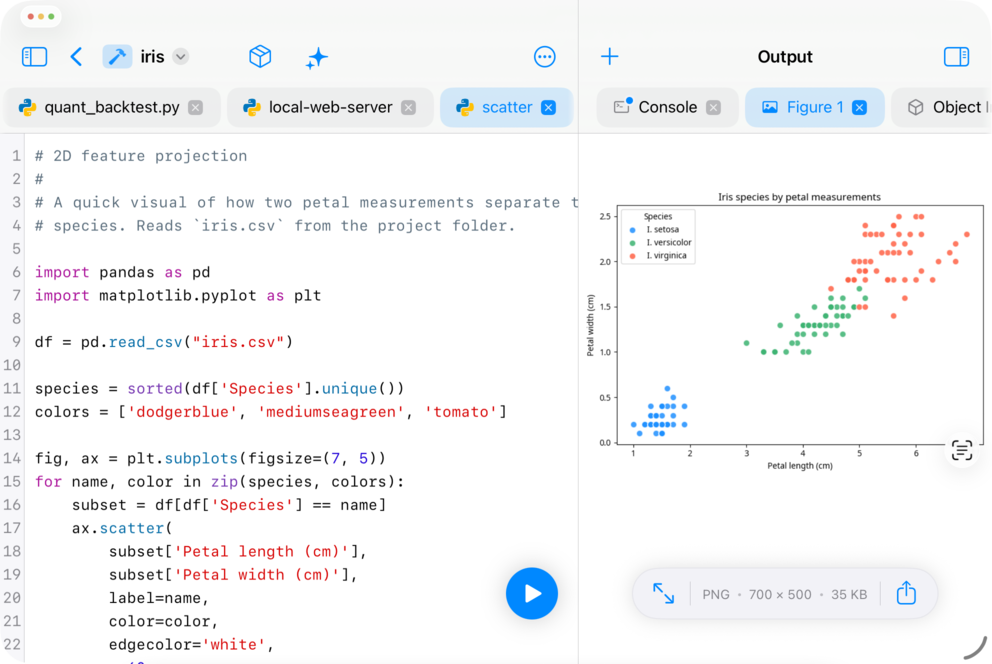Click the Console terminal icon
992x664 pixels.
(622, 106)
